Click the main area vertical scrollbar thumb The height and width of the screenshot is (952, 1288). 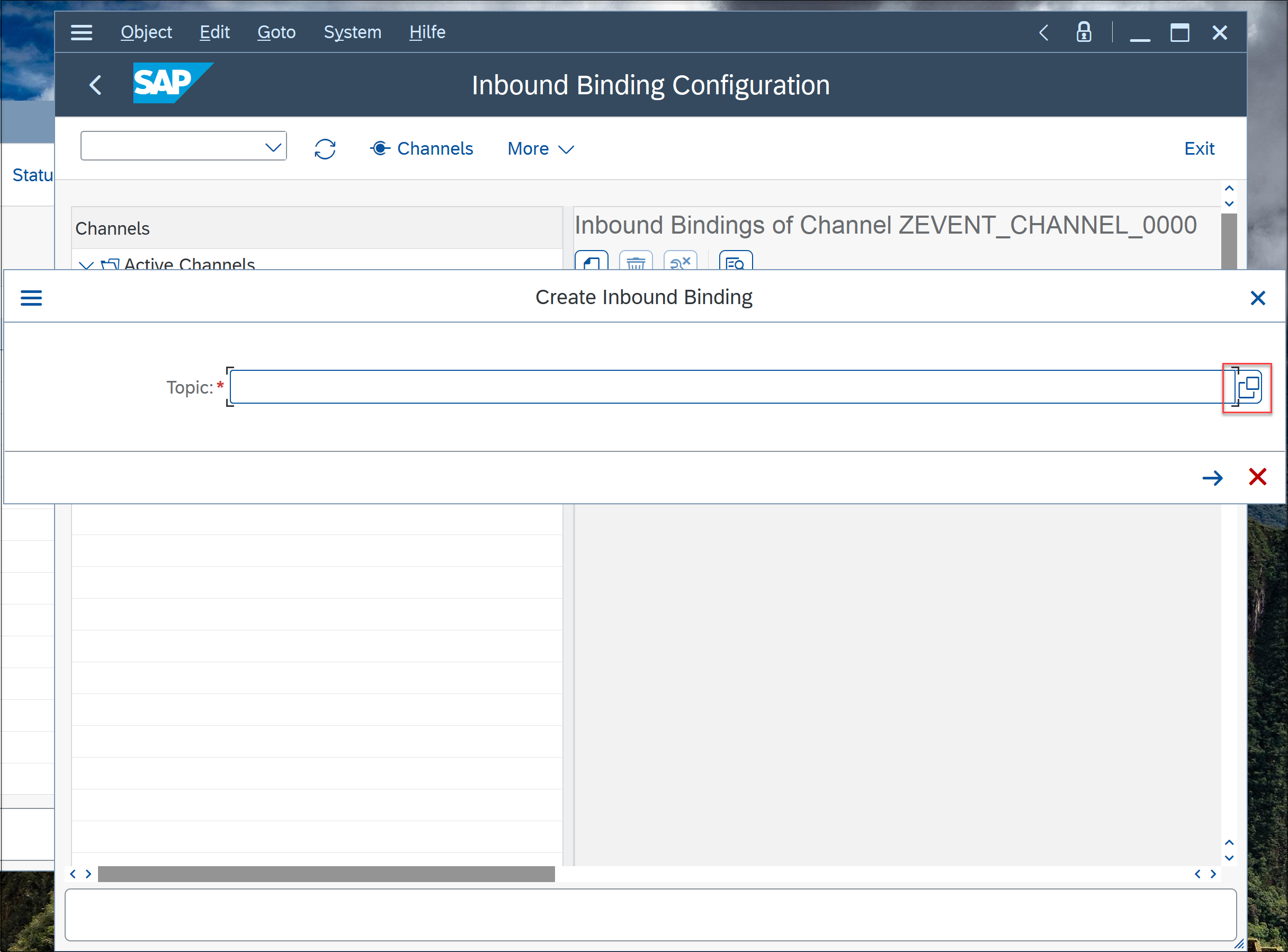click(1229, 241)
